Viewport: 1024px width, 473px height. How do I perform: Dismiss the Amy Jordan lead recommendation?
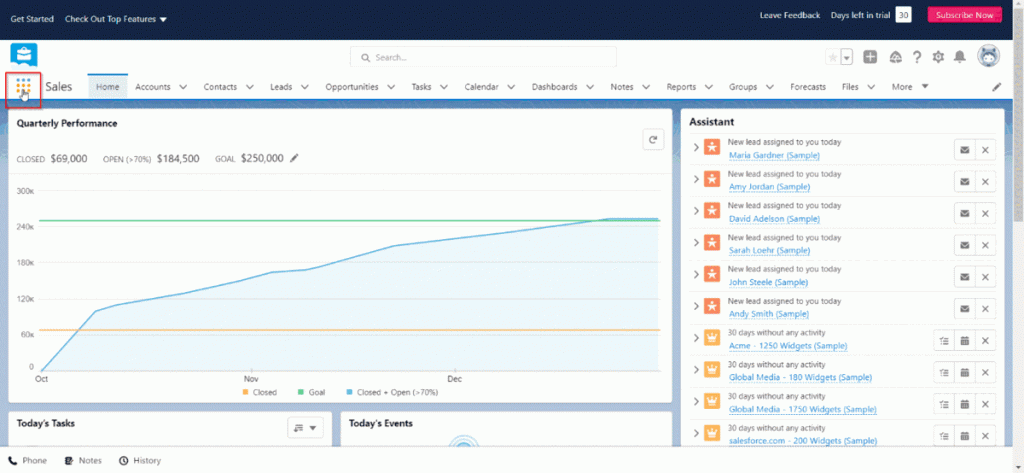coord(985,181)
